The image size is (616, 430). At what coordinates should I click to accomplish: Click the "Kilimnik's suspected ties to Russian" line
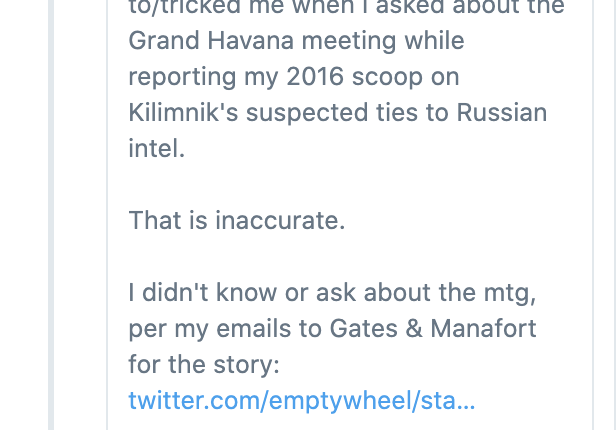coord(338,113)
